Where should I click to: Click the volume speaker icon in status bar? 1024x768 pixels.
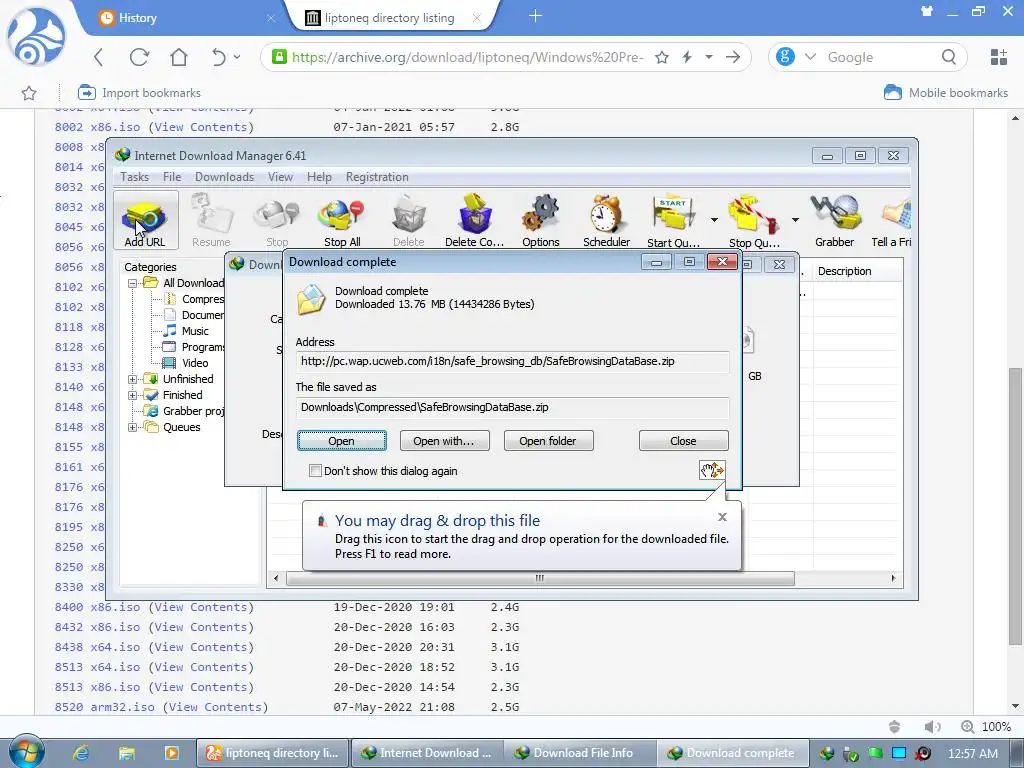pyautogui.click(x=933, y=726)
